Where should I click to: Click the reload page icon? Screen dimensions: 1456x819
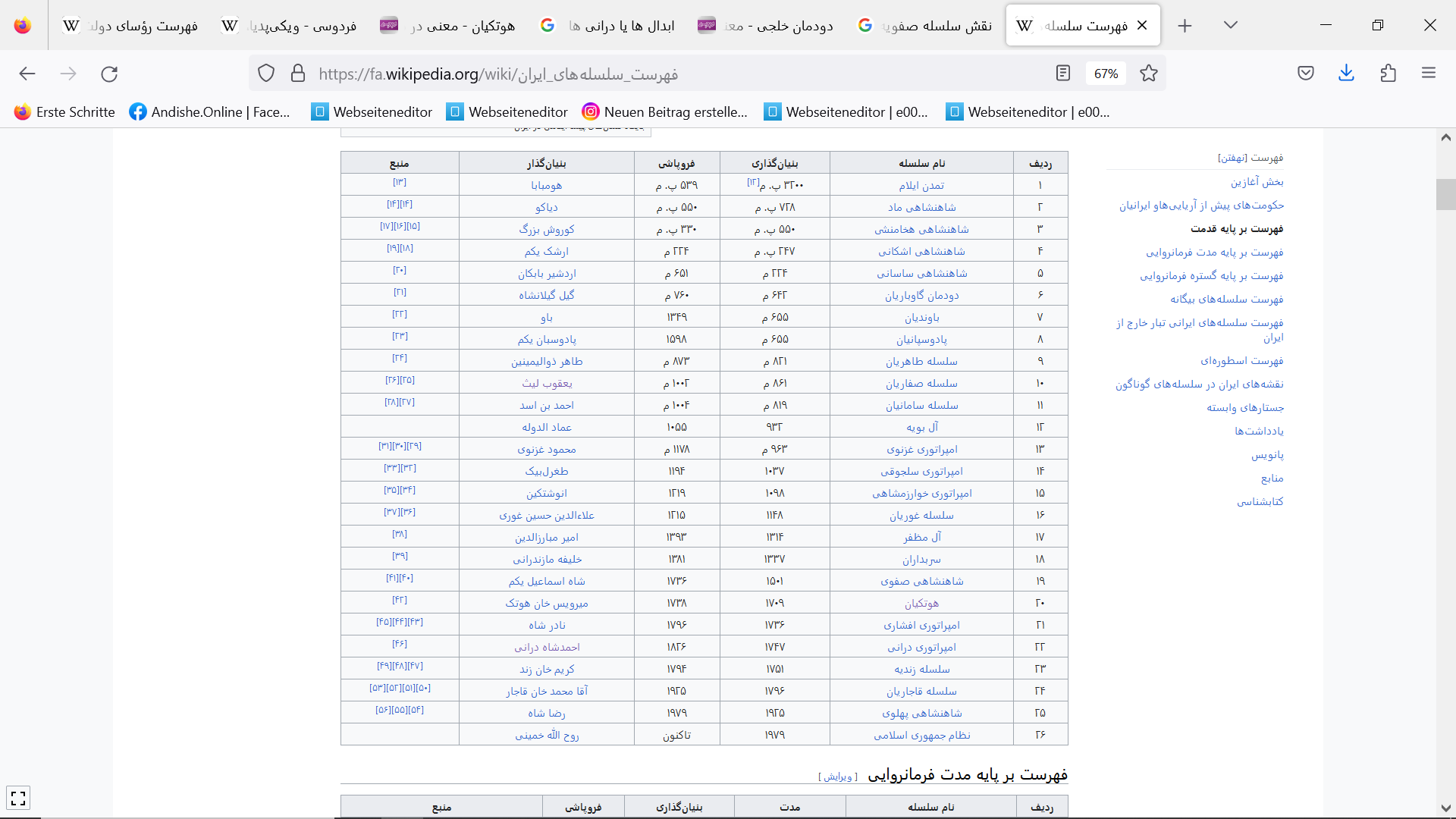109,74
